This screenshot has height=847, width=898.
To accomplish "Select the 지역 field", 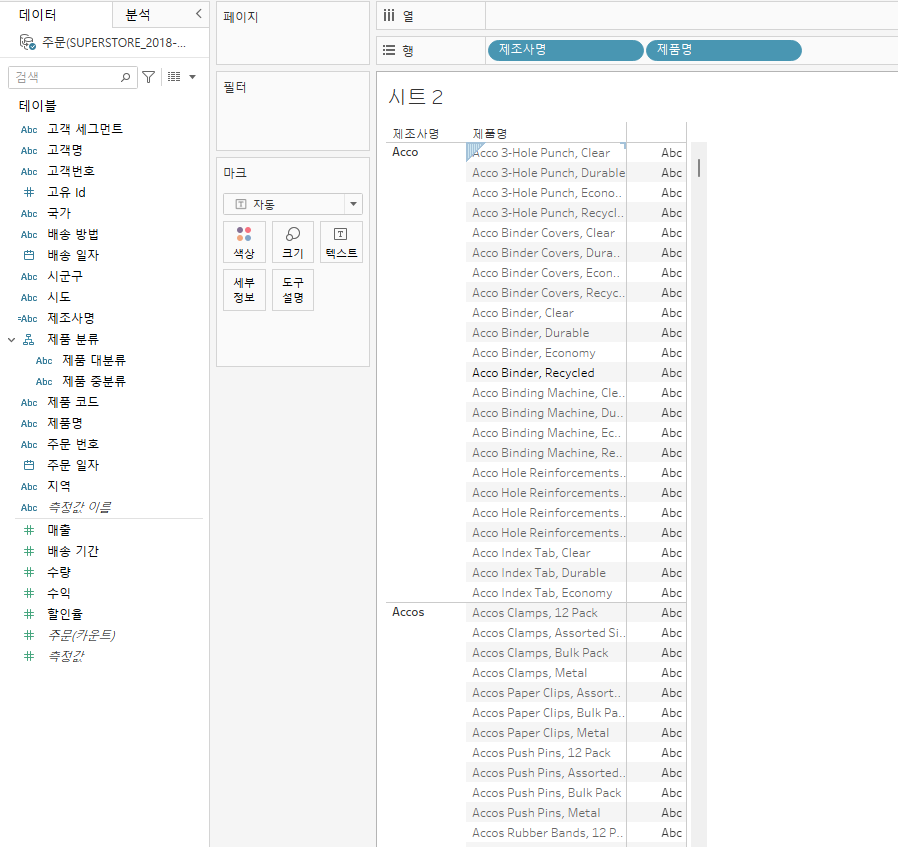I will (58, 486).
